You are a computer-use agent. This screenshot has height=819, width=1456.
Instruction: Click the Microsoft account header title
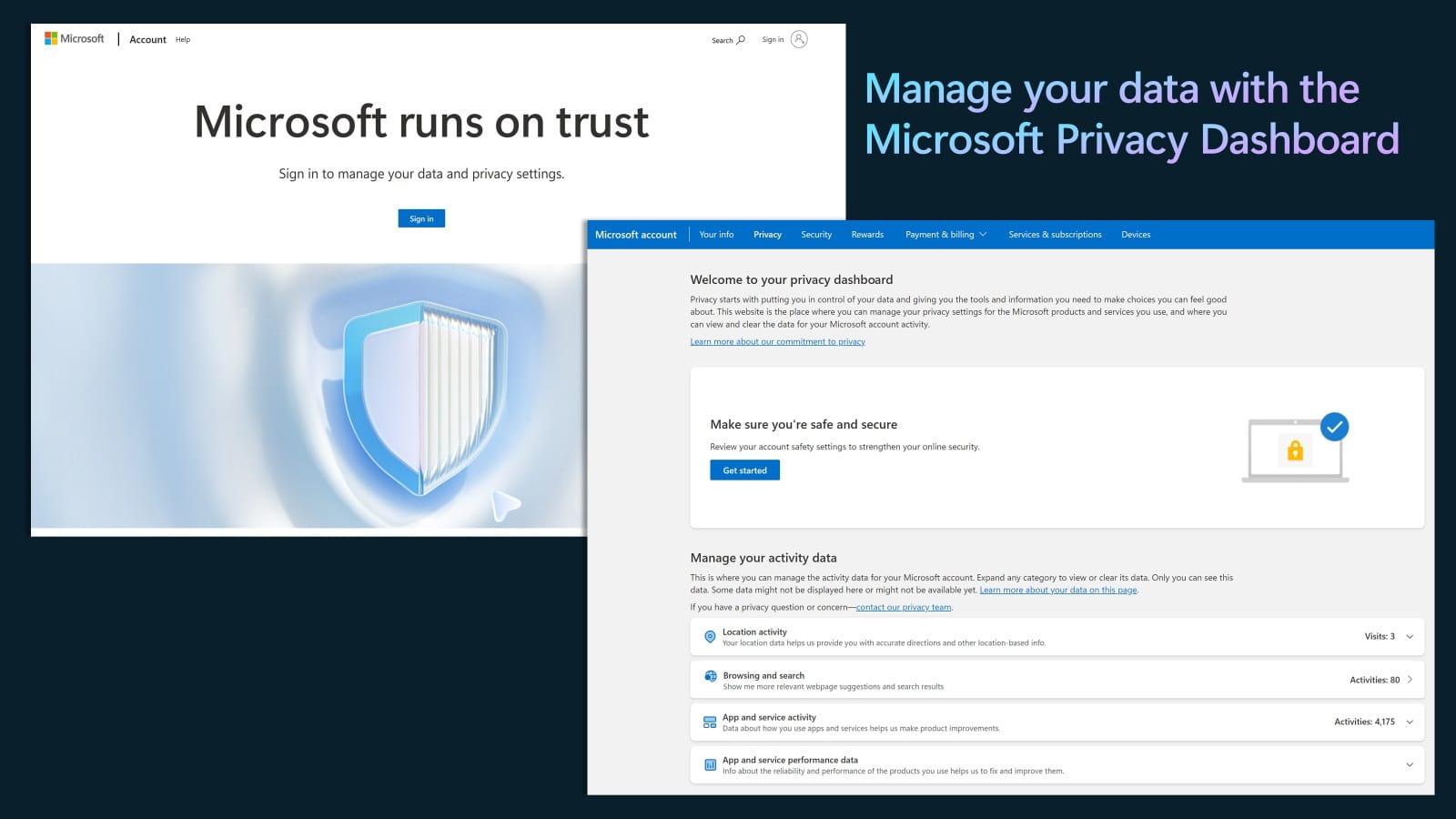click(636, 235)
